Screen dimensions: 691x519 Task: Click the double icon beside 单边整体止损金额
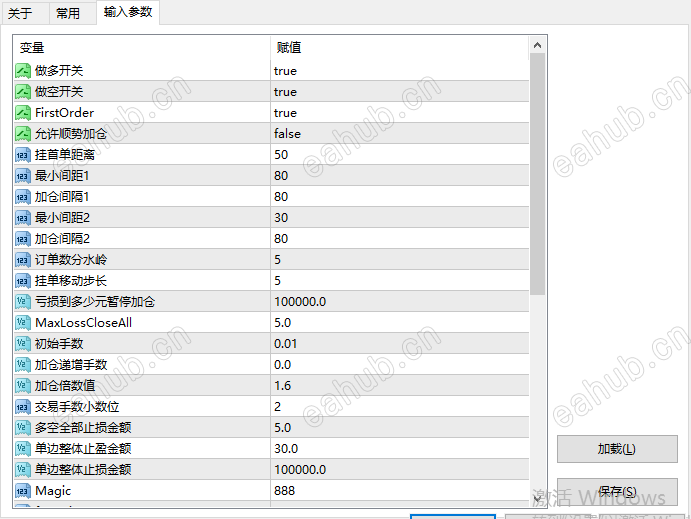coord(23,470)
